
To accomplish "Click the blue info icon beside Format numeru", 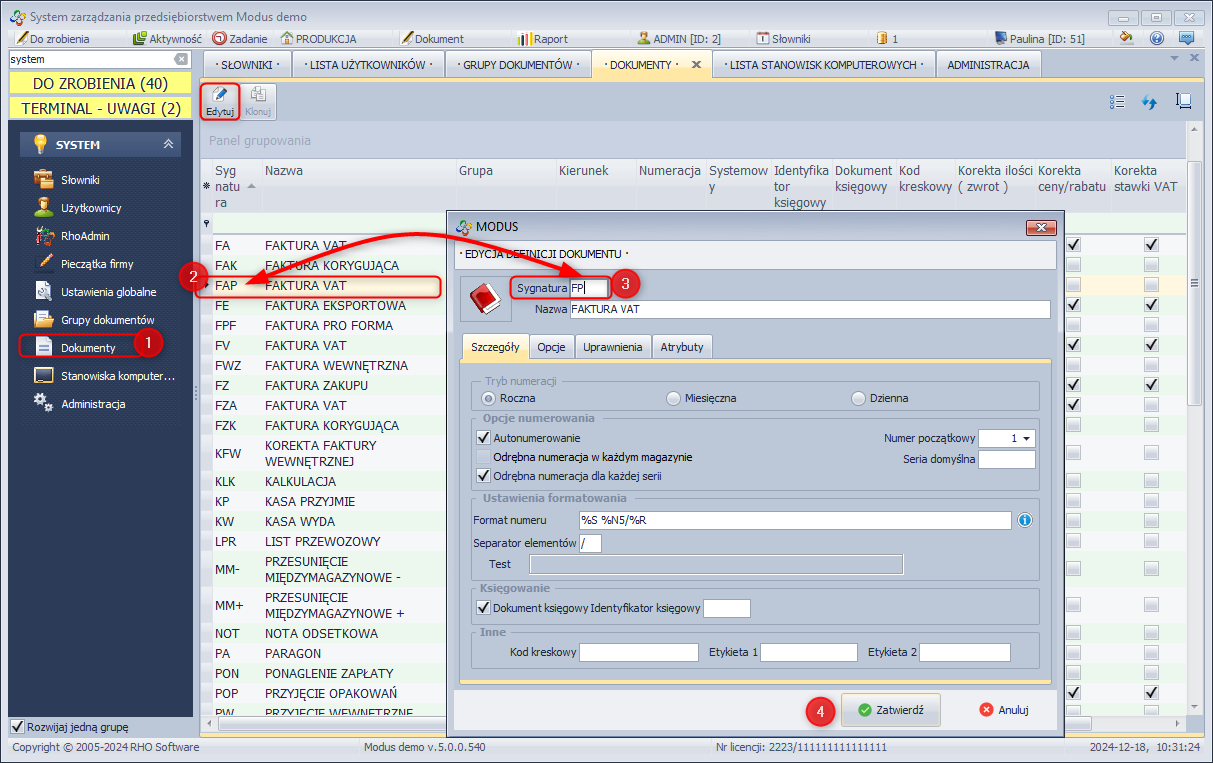I will [1025, 520].
